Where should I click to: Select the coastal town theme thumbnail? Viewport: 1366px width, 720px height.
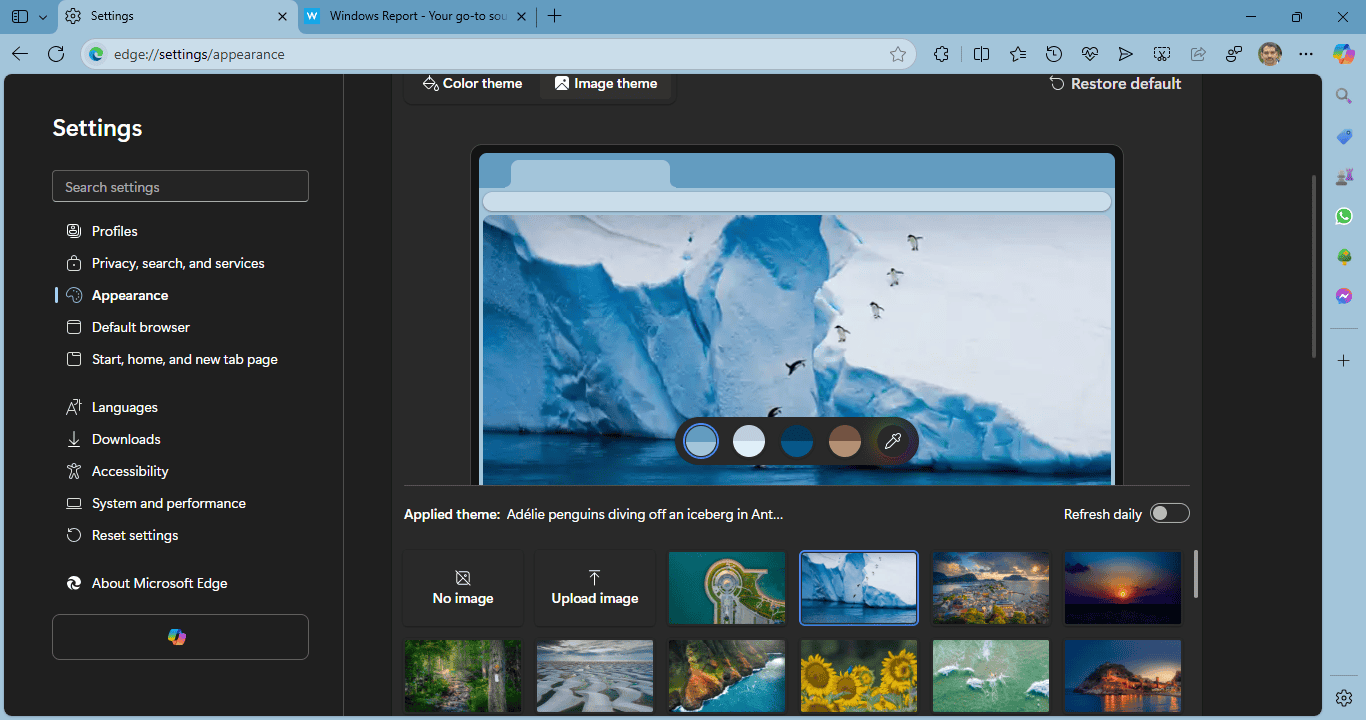point(991,588)
